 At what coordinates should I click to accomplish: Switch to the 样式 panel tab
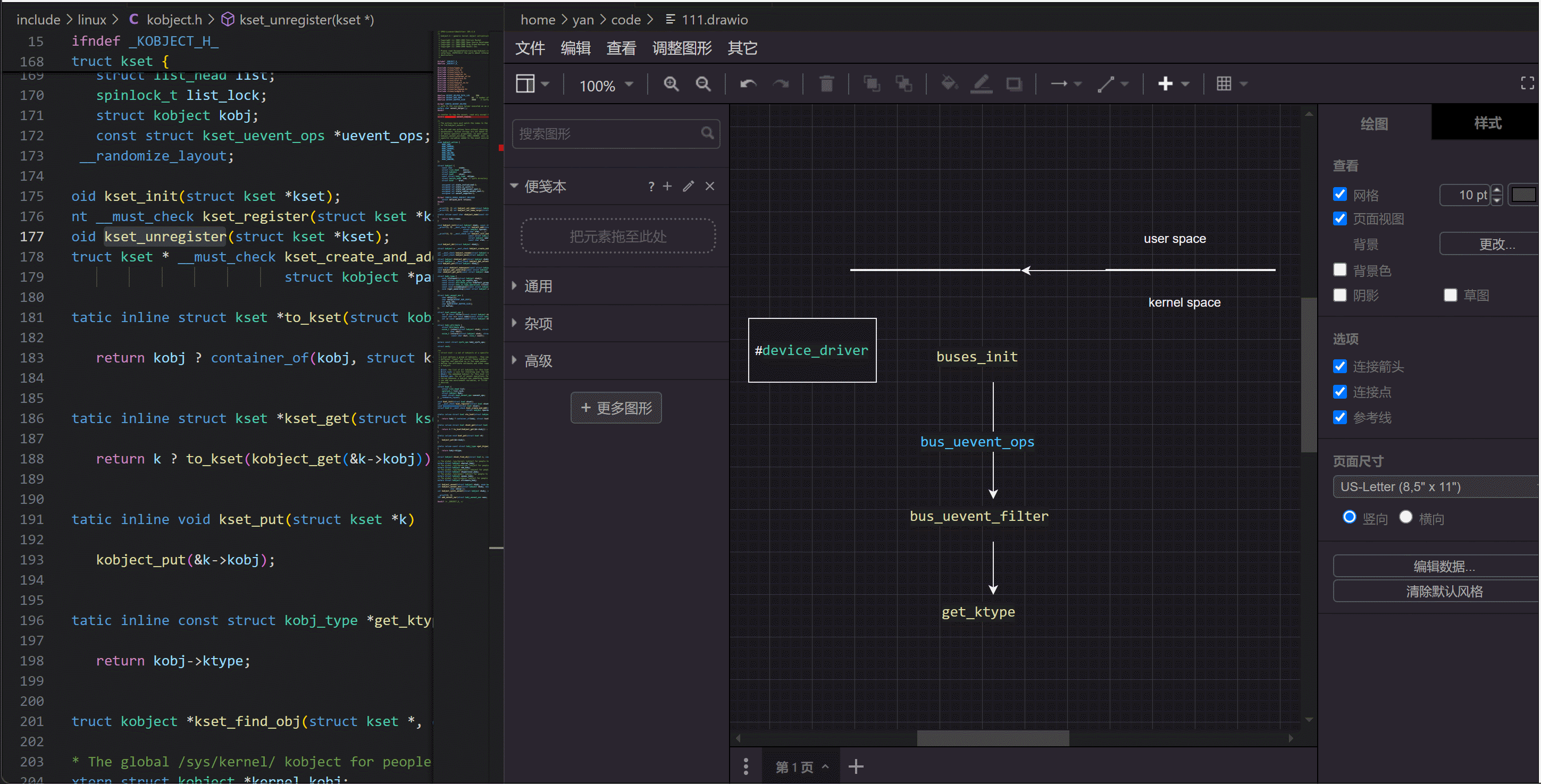click(1488, 123)
